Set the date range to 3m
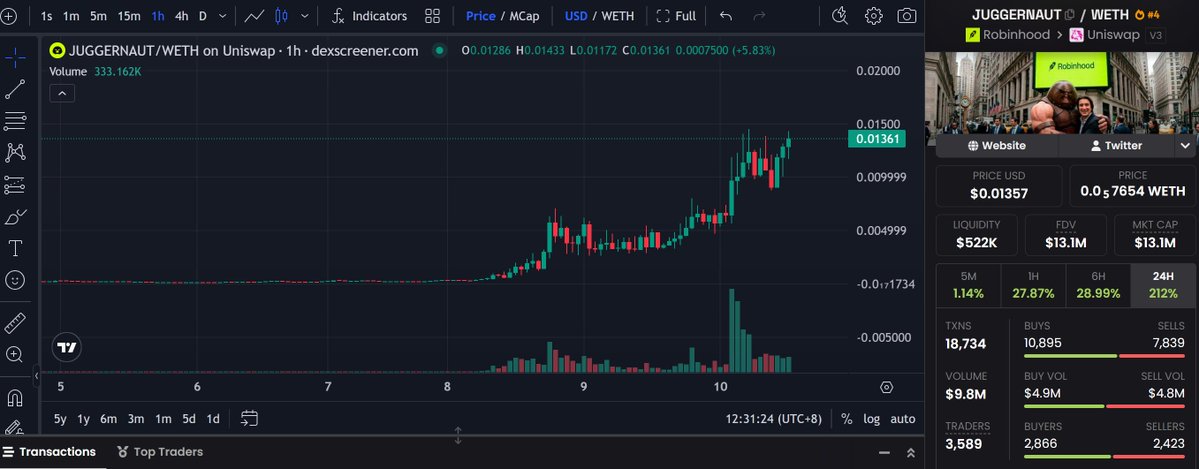This screenshot has width=1199, height=469. click(136, 419)
